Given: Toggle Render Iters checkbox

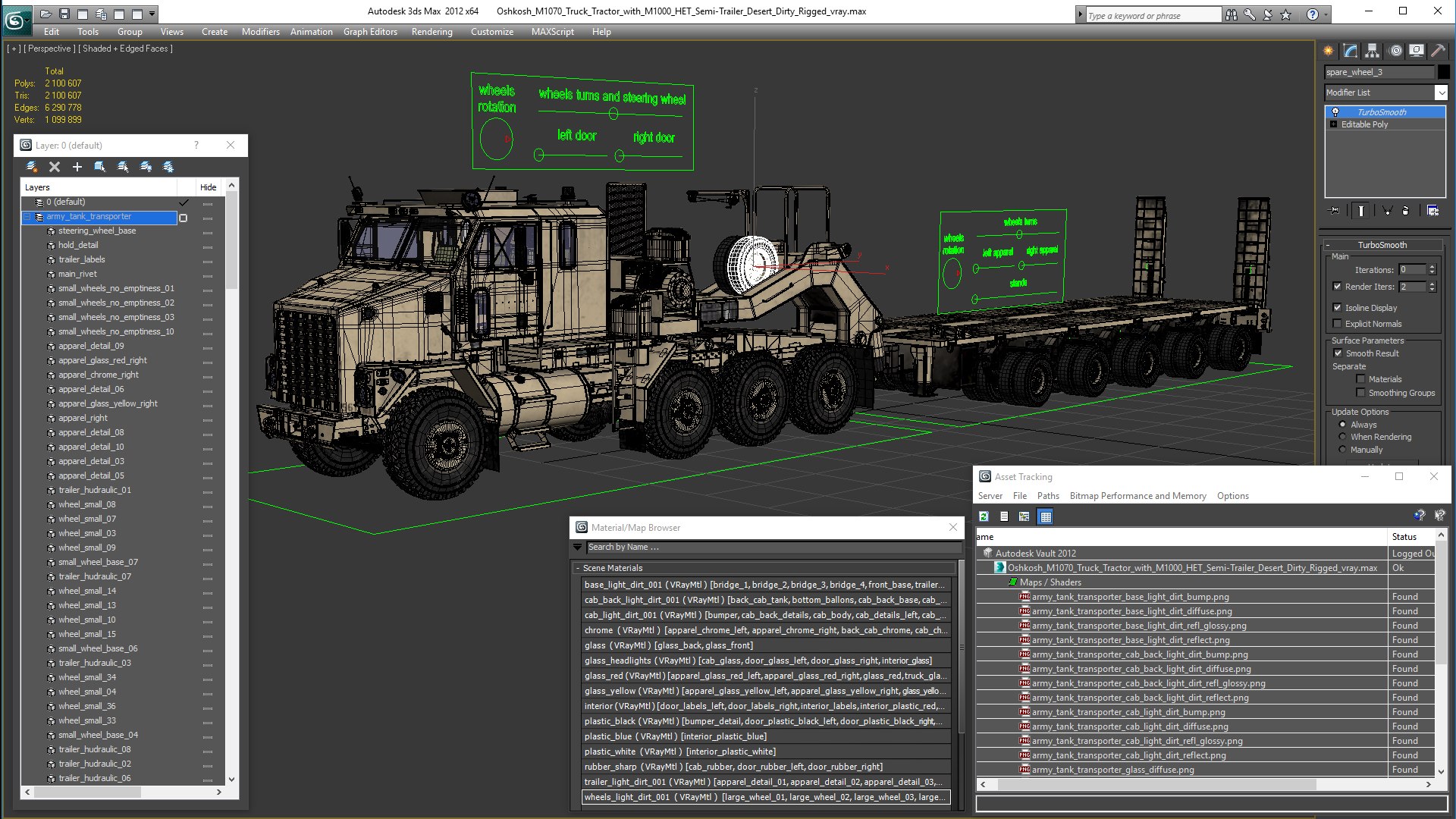Looking at the screenshot, I should (1338, 287).
